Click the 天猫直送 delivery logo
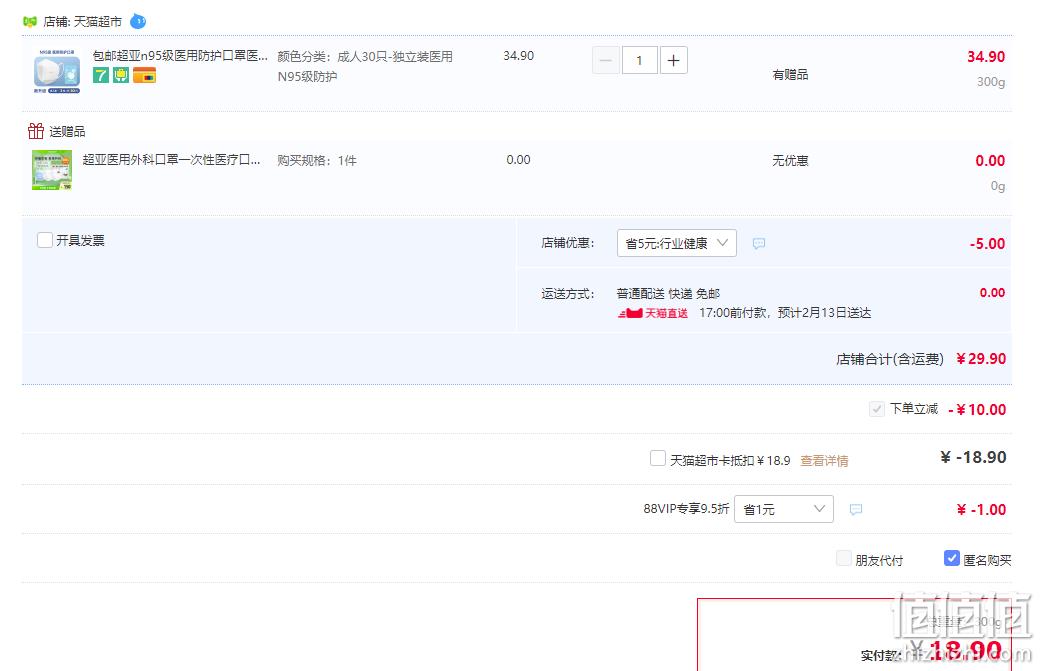This screenshot has width=1041, height=671. 653,313
